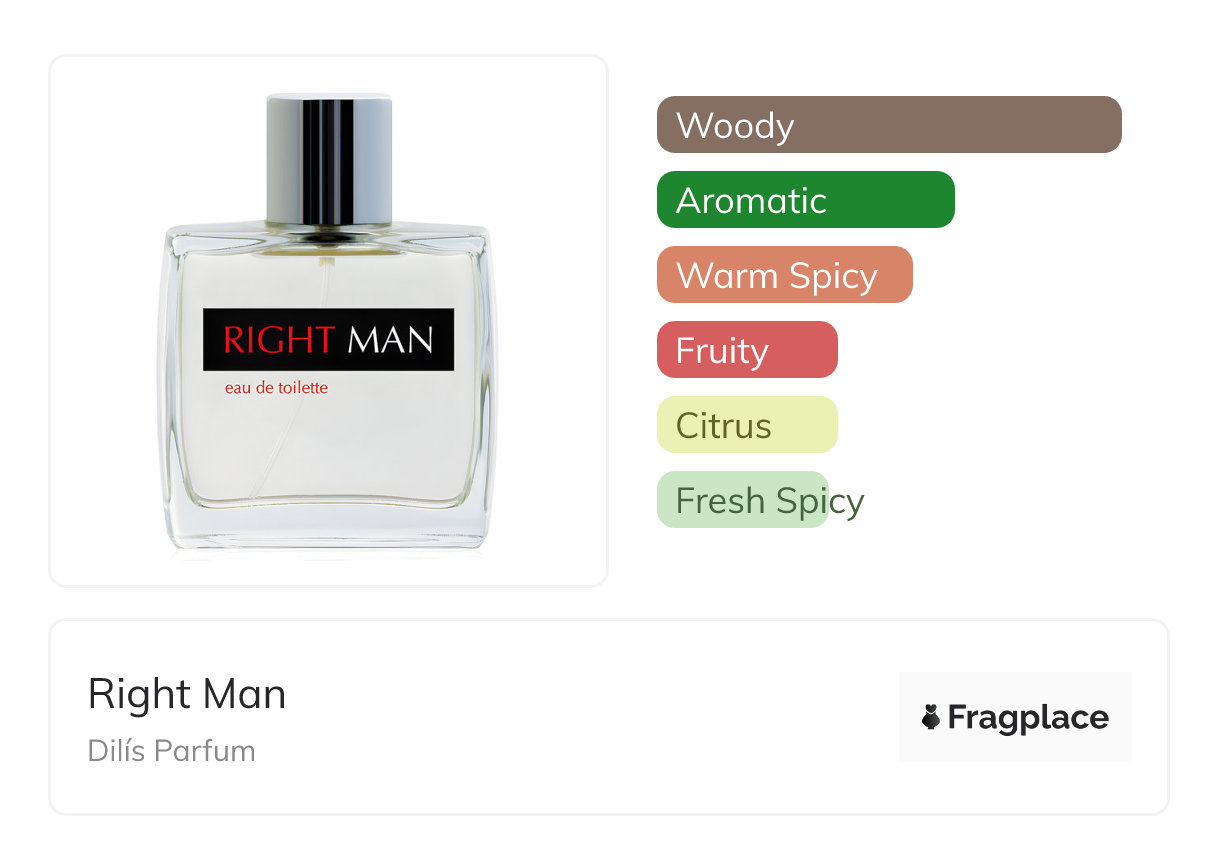This screenshot has width=1218, height=864.
Task: Select the Fruity accord bar
Action: [x=747, y=350]
